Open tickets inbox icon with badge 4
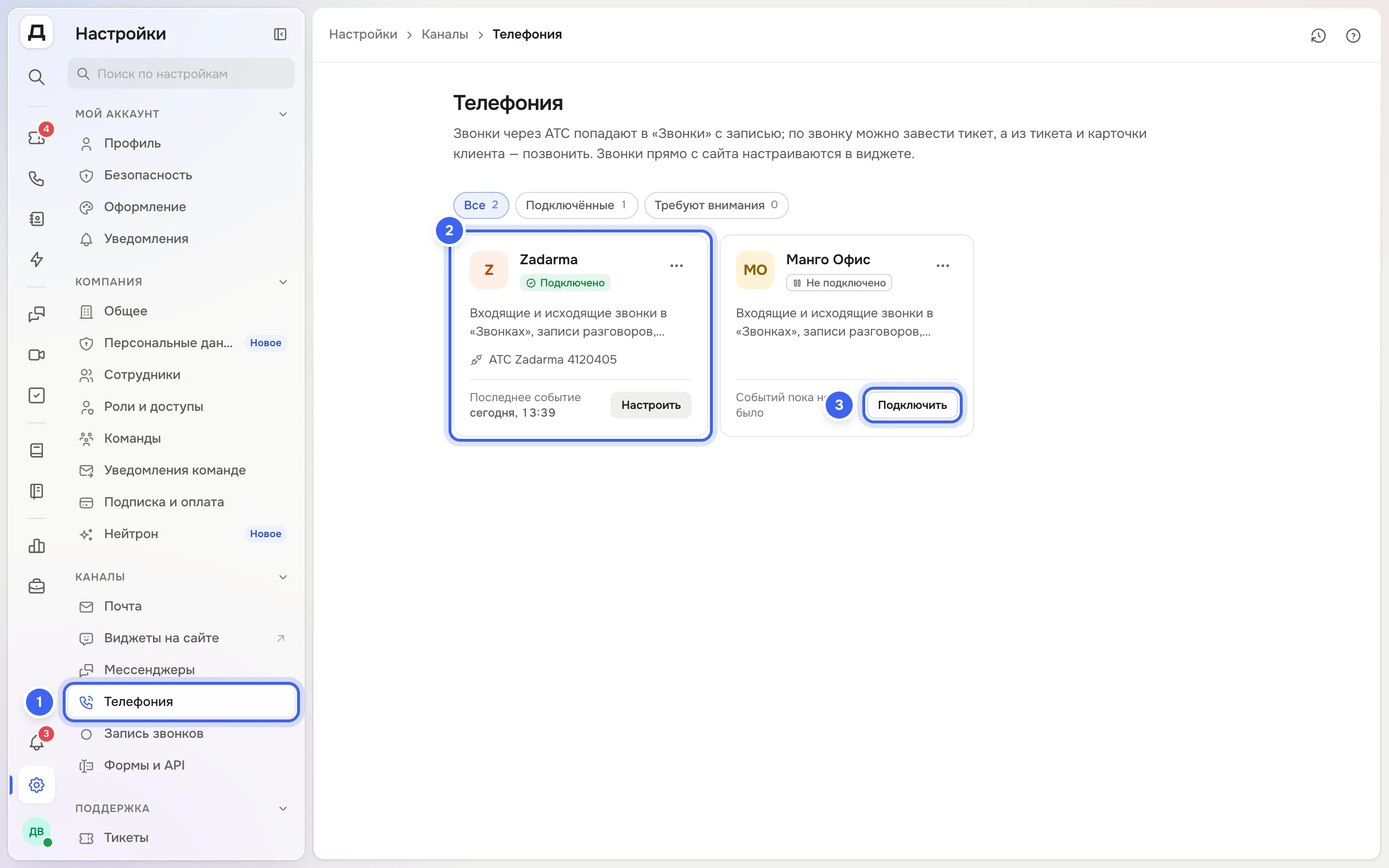This screenshot has width=1389, height=868. click(37, 137)
